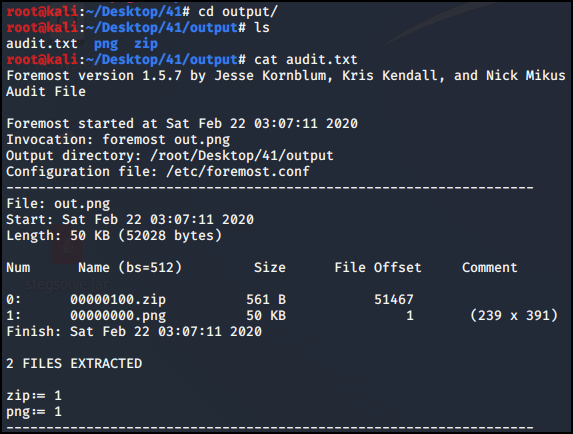Click the '/etc/foremost.conf' configuration path
Screen dimensions: 573x434
(x=238, y=171)
